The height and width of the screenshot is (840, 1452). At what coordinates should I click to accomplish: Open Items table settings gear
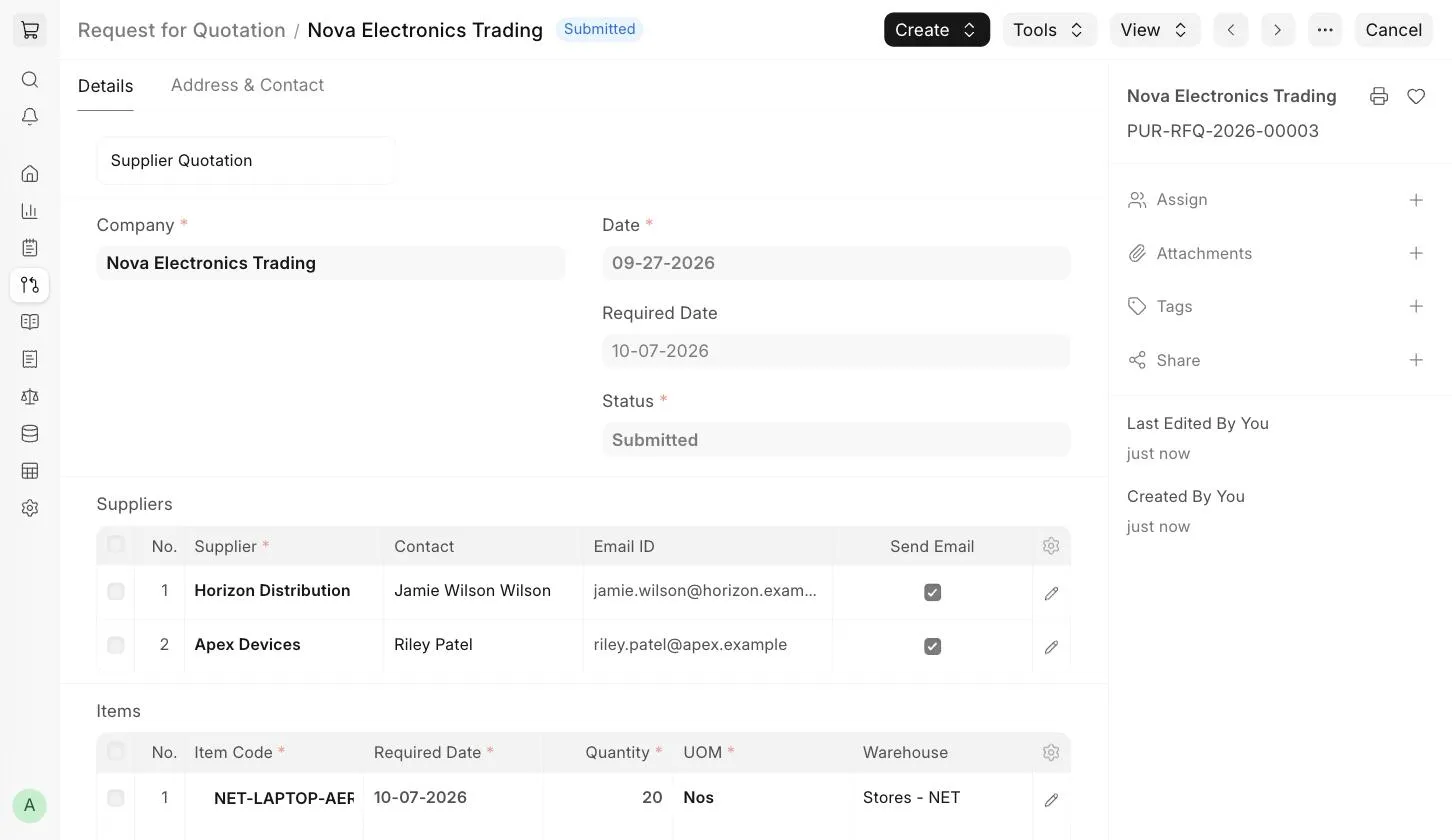pos(1051,752)
